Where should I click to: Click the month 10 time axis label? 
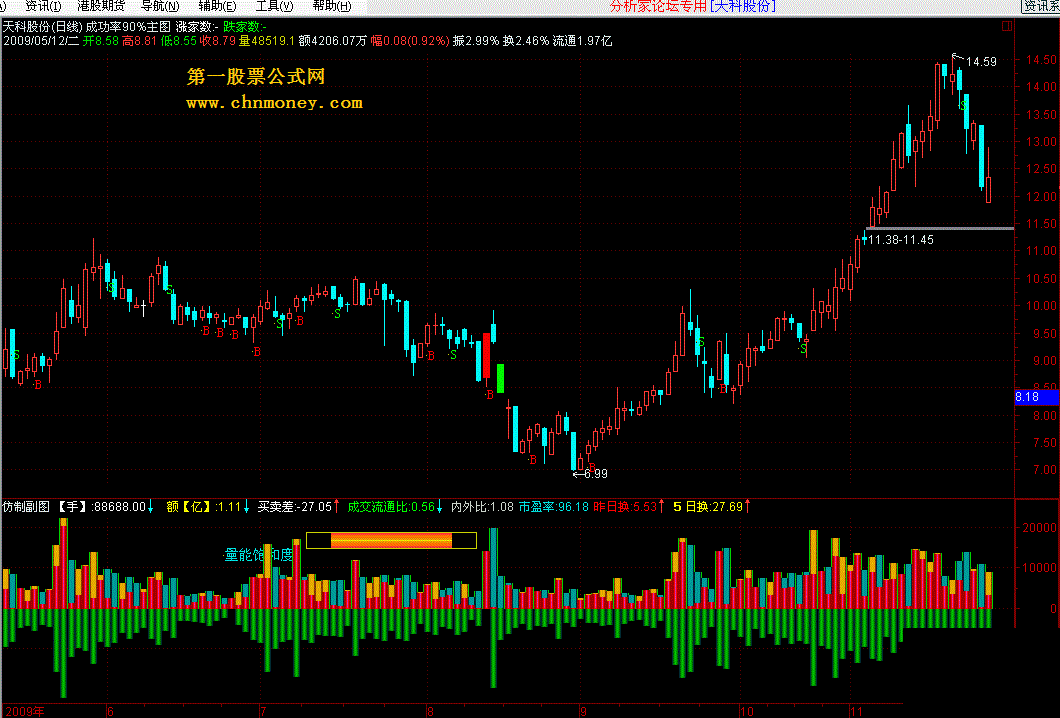(x=746, y=711)
